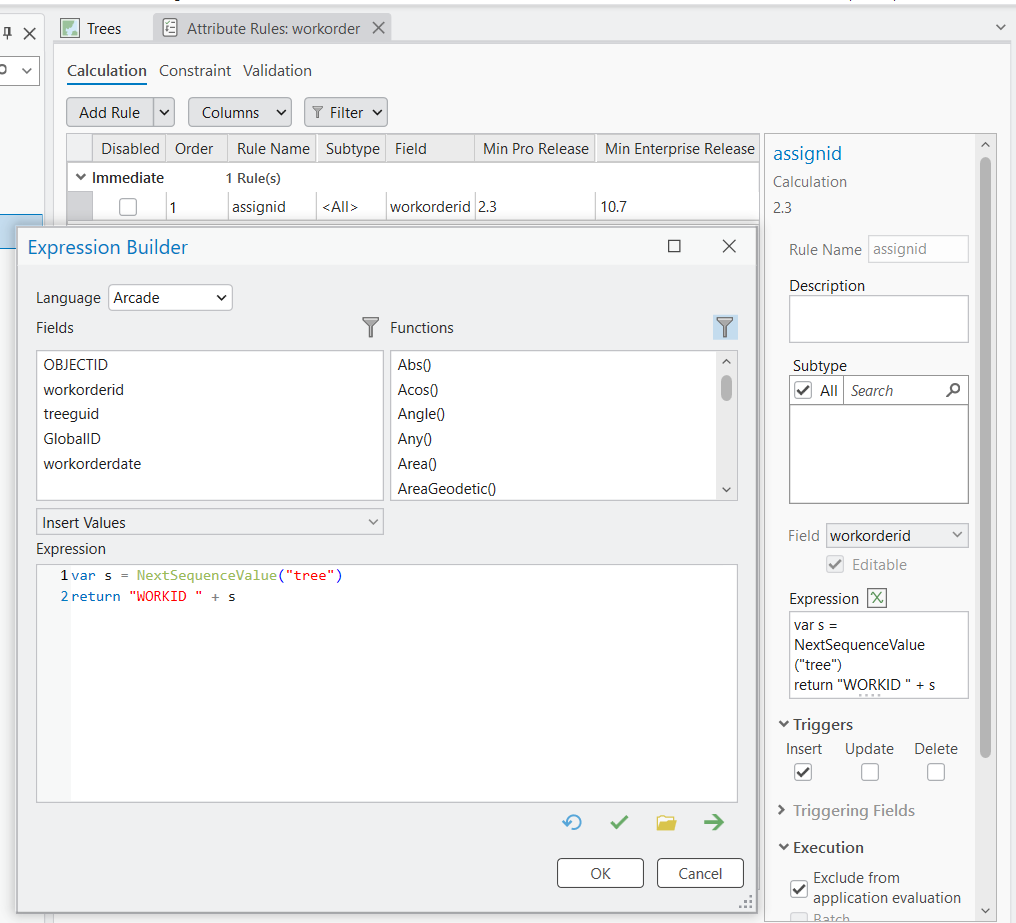Toggle the Editable checkbox
The width and height of the screenshot is (1016, 923).
click(x=835, y=565)
